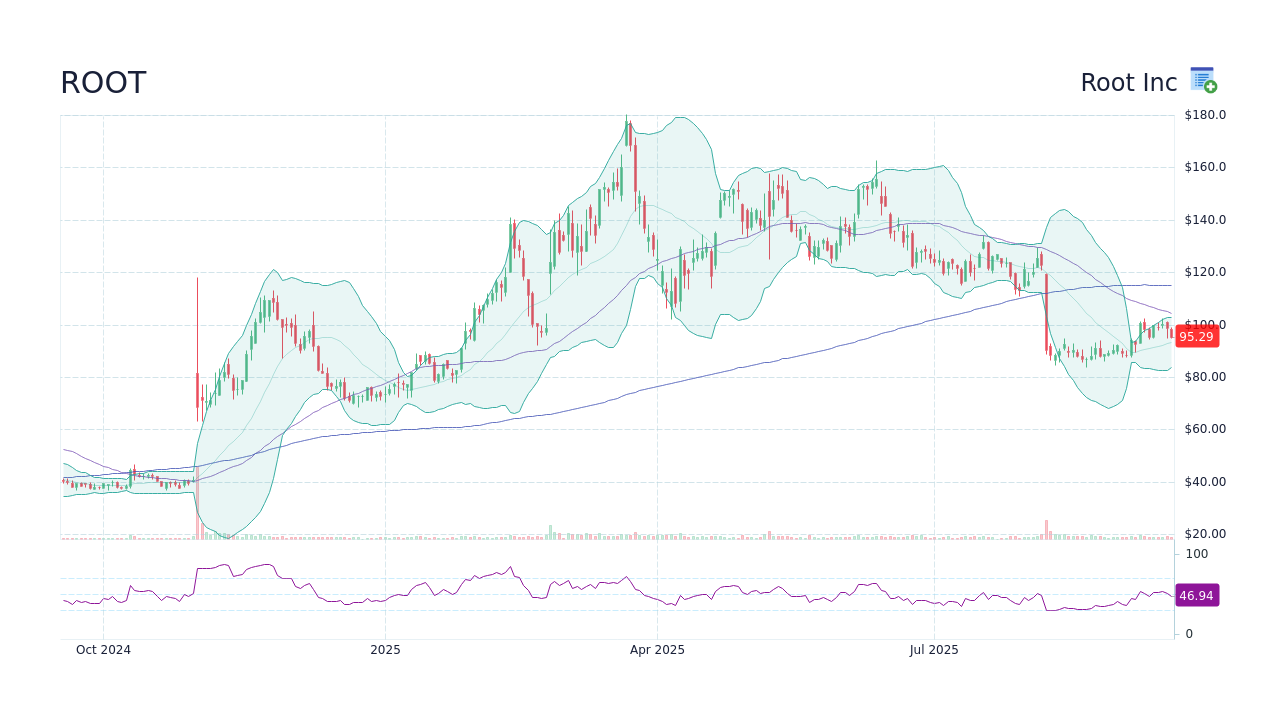This screenshot has height=720, width=1280.
Task: Click the $20.00 price axis label
Action: tap(1203, 533)
